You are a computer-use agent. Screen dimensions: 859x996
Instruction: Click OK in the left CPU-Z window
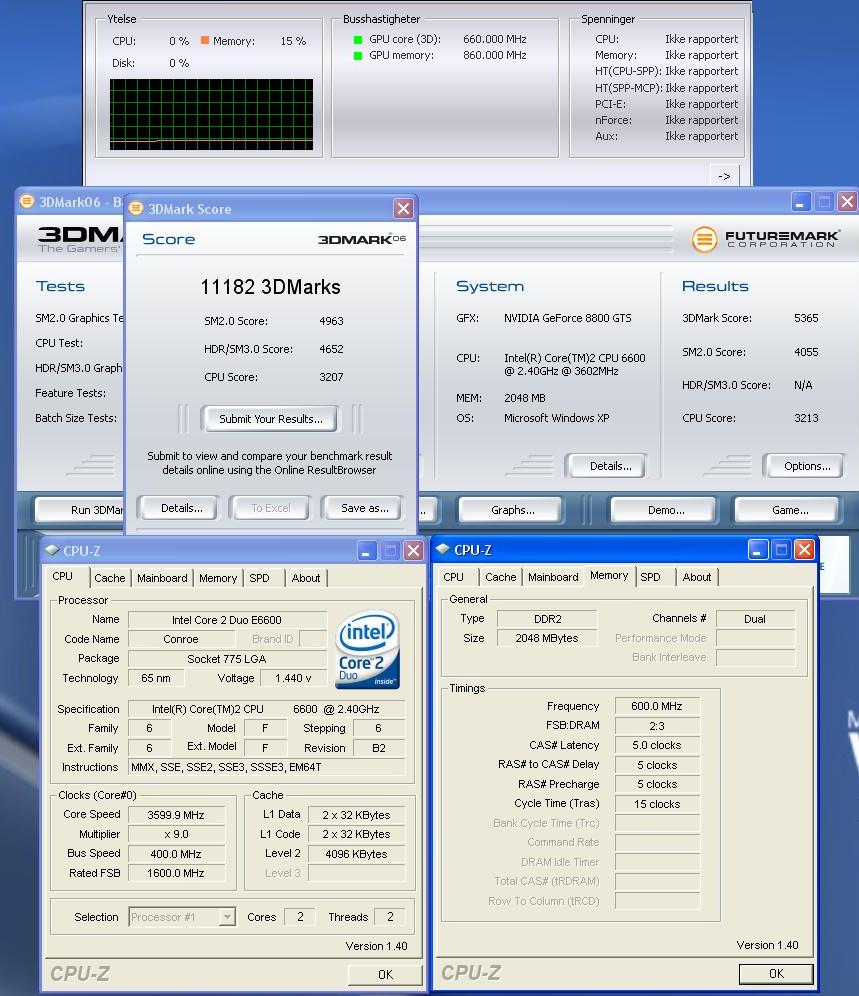pos(385,974)
